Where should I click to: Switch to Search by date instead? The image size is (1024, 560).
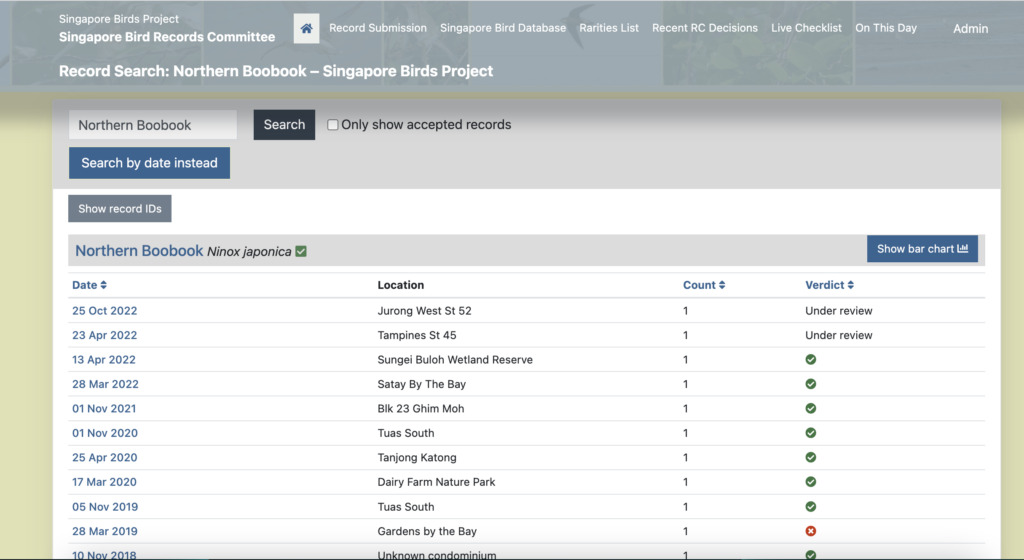pyautogui.click(x=149, y=163)
